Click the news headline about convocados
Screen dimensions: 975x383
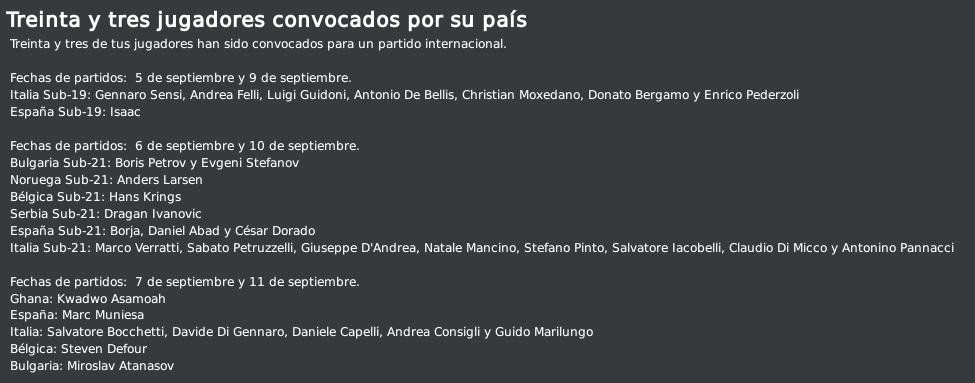[267, 20]
